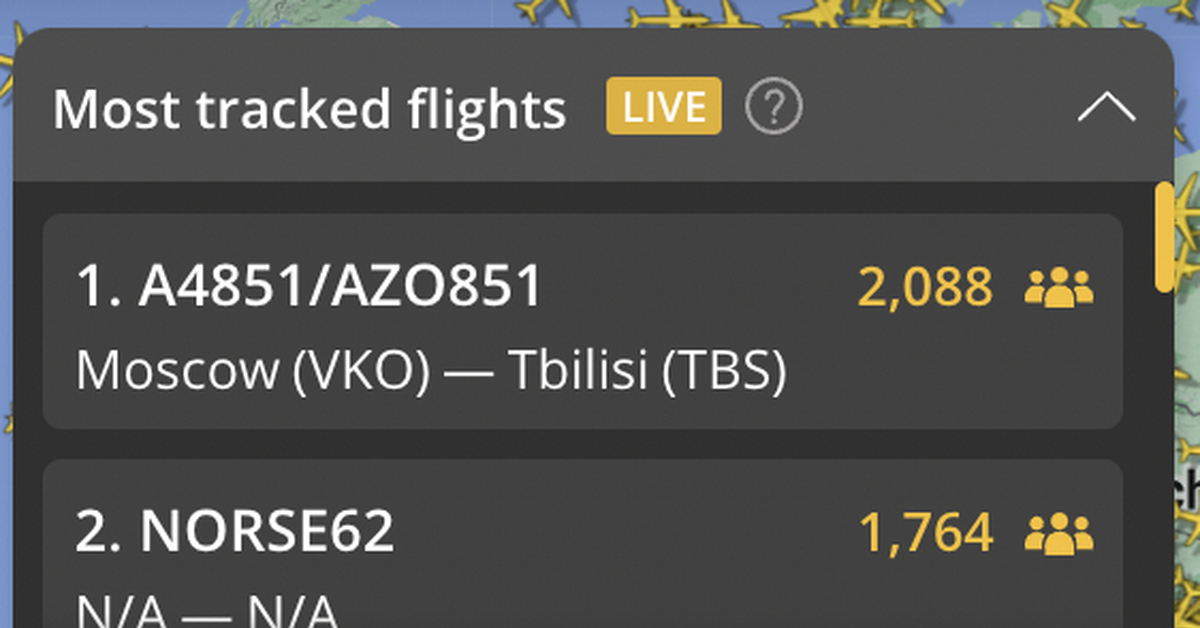
Task: Click the Moscow (VKO) — Tbilisi (TBS) route
Action: (431, 372)
